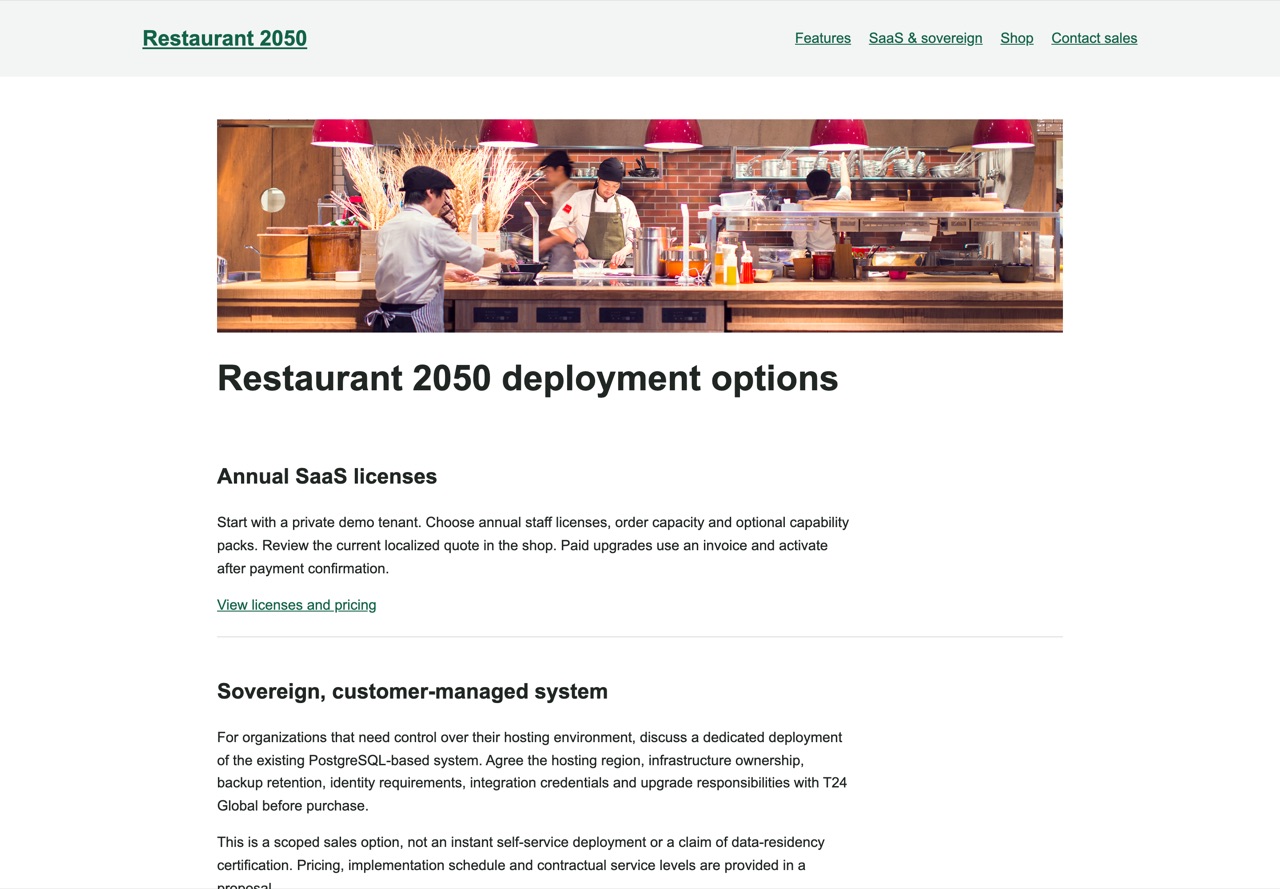1280x889 pixels.
Task: Click the paragraph starting 'For organizations that need control'
Action: point(533,771)
